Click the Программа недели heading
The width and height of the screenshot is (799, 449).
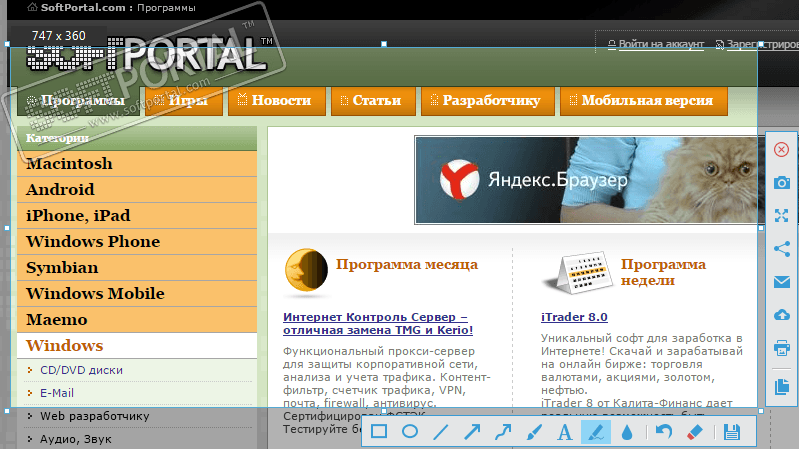[663, 272]
